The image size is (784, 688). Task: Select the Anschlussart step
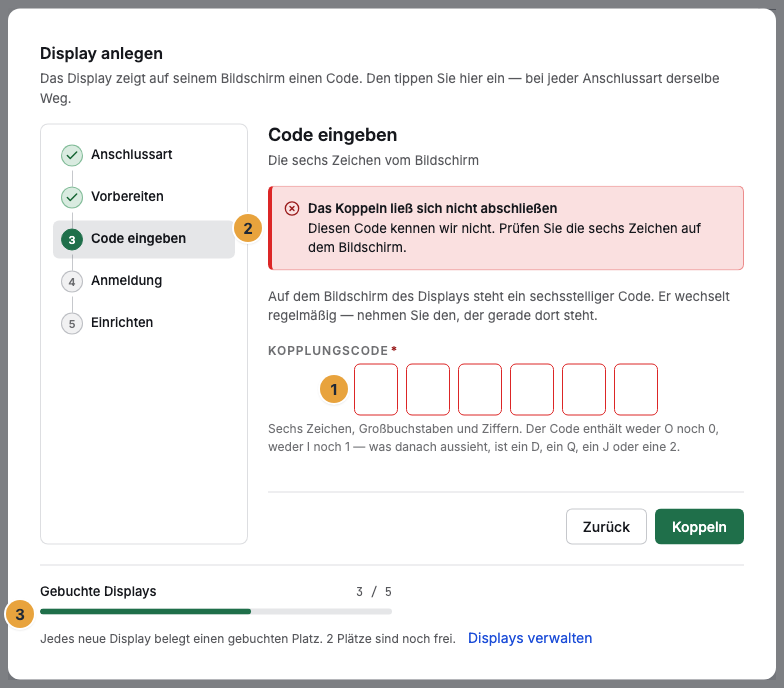point(144,154)
